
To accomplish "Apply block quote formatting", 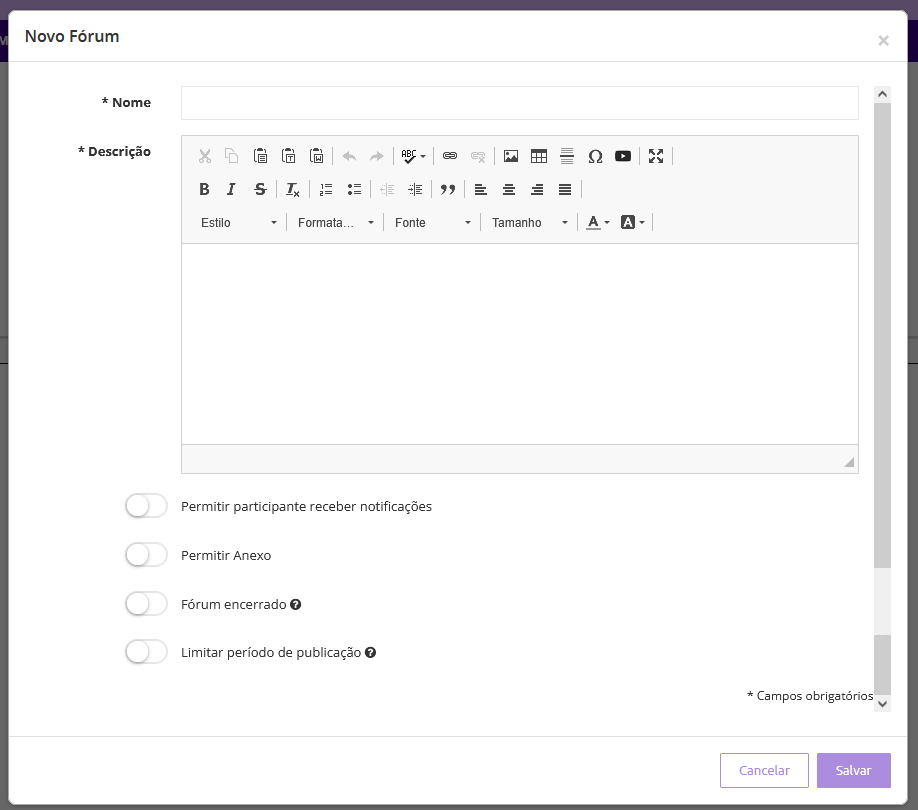I will 448,189.
